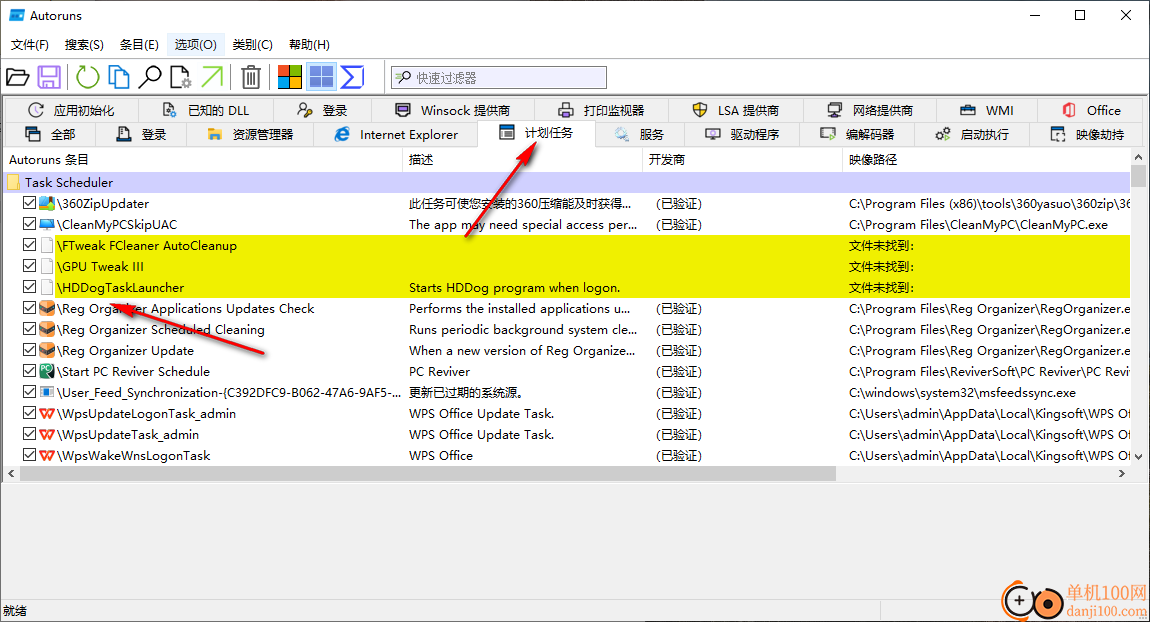Click the Task Scheduler folder icon
This screenshot has width=1150, height=622.
(x=13, y=182)
